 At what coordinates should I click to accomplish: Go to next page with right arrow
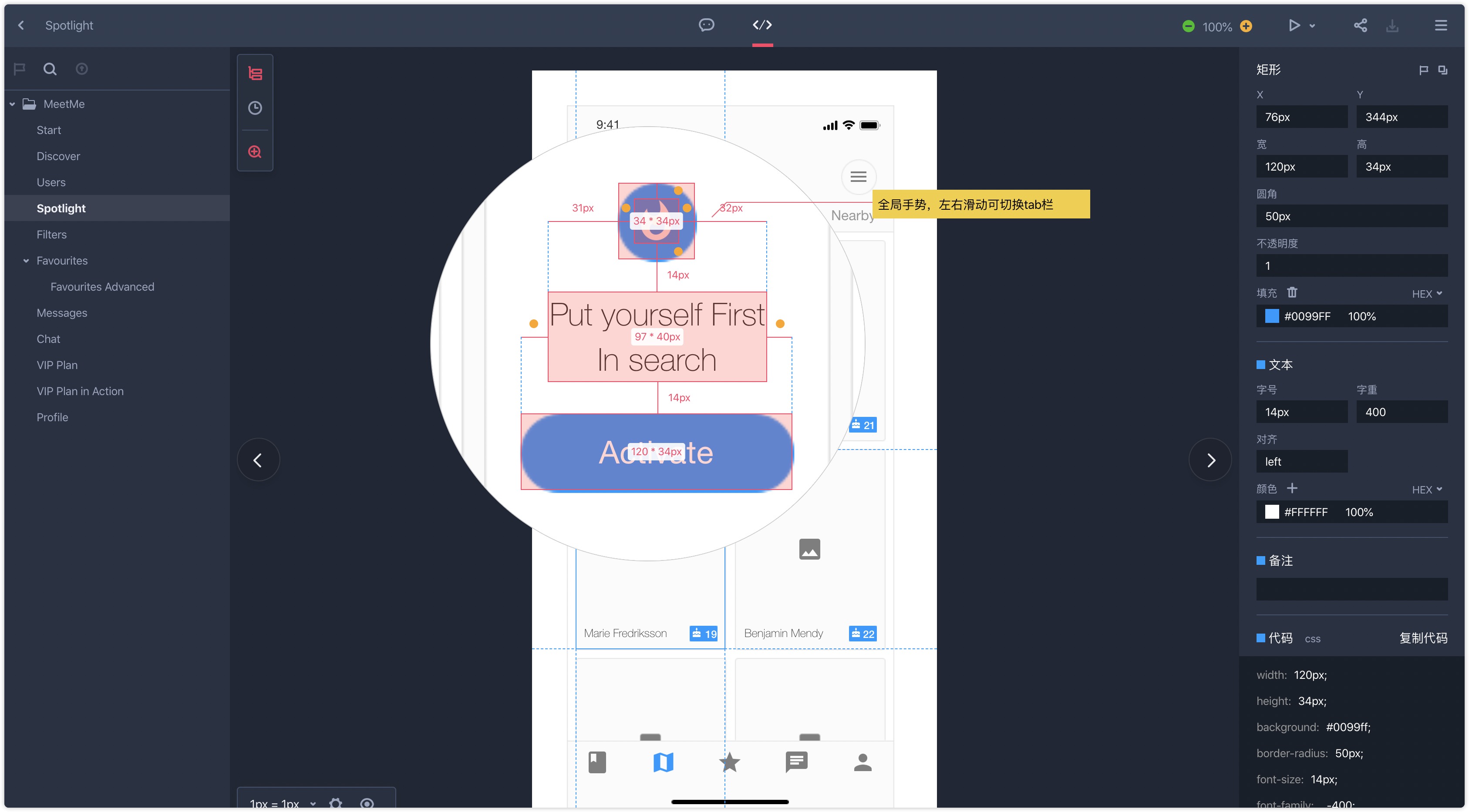(x=1210, y=460)
